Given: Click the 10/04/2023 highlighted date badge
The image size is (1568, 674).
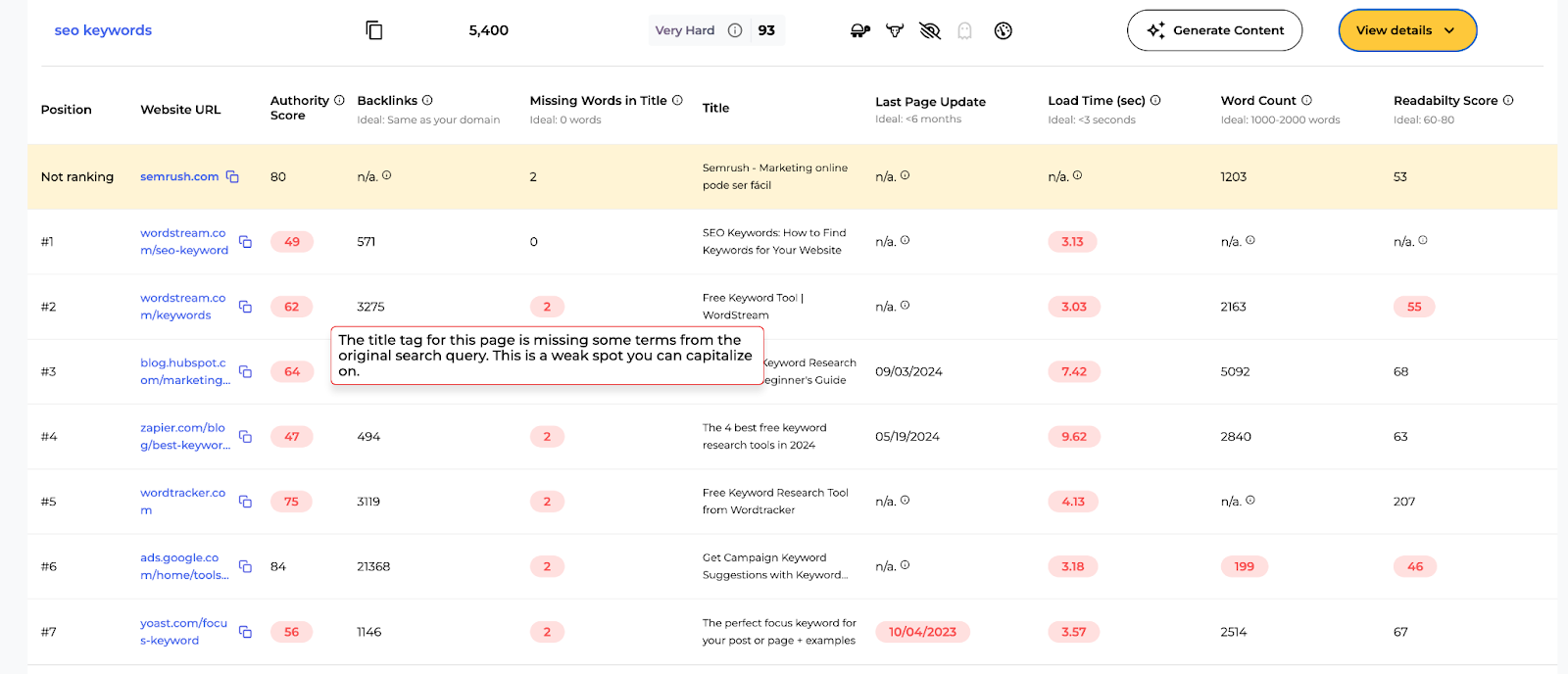Looking at the screenshot, I should 922,632.
